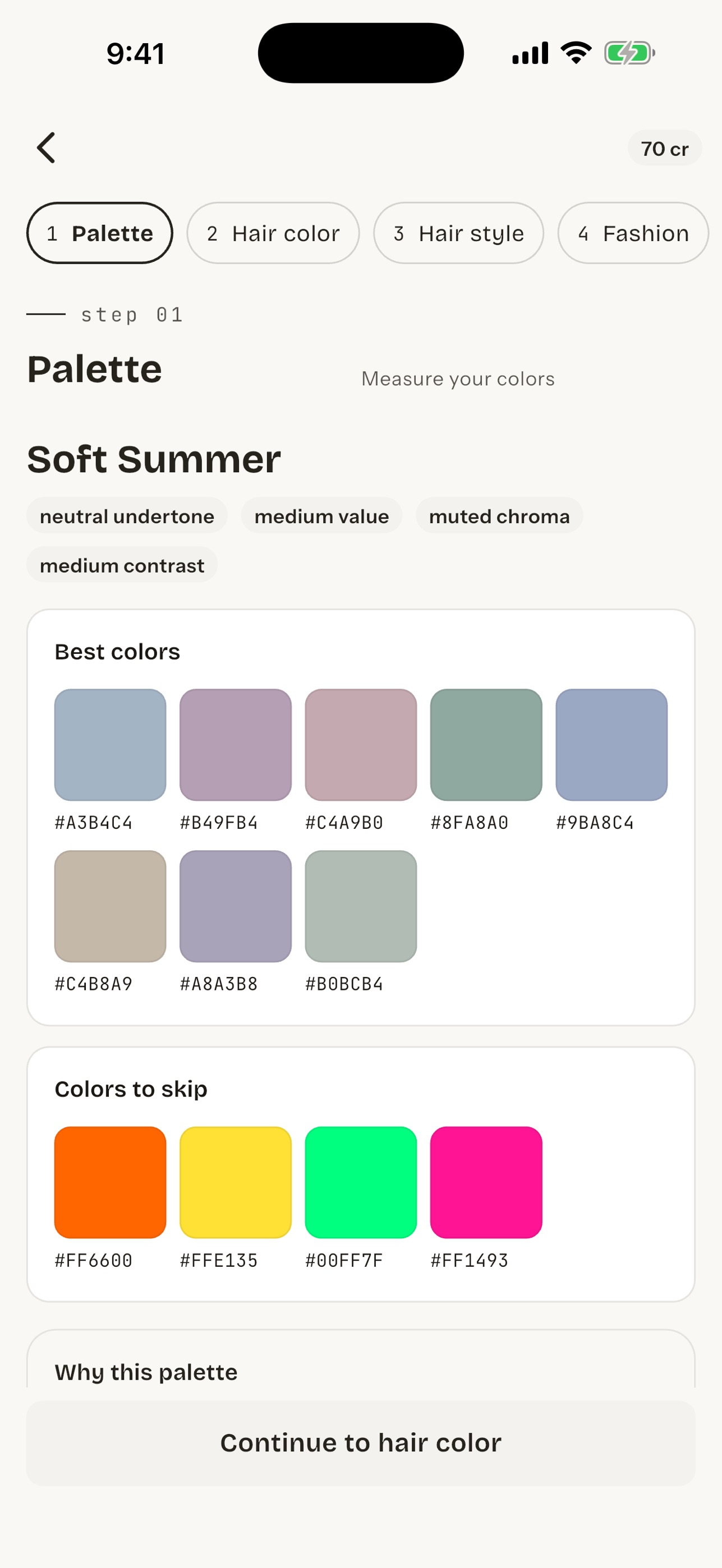722x1568 pixels.
Task: Tap the medium contrast chip
Action: click(x=122, y=565)
